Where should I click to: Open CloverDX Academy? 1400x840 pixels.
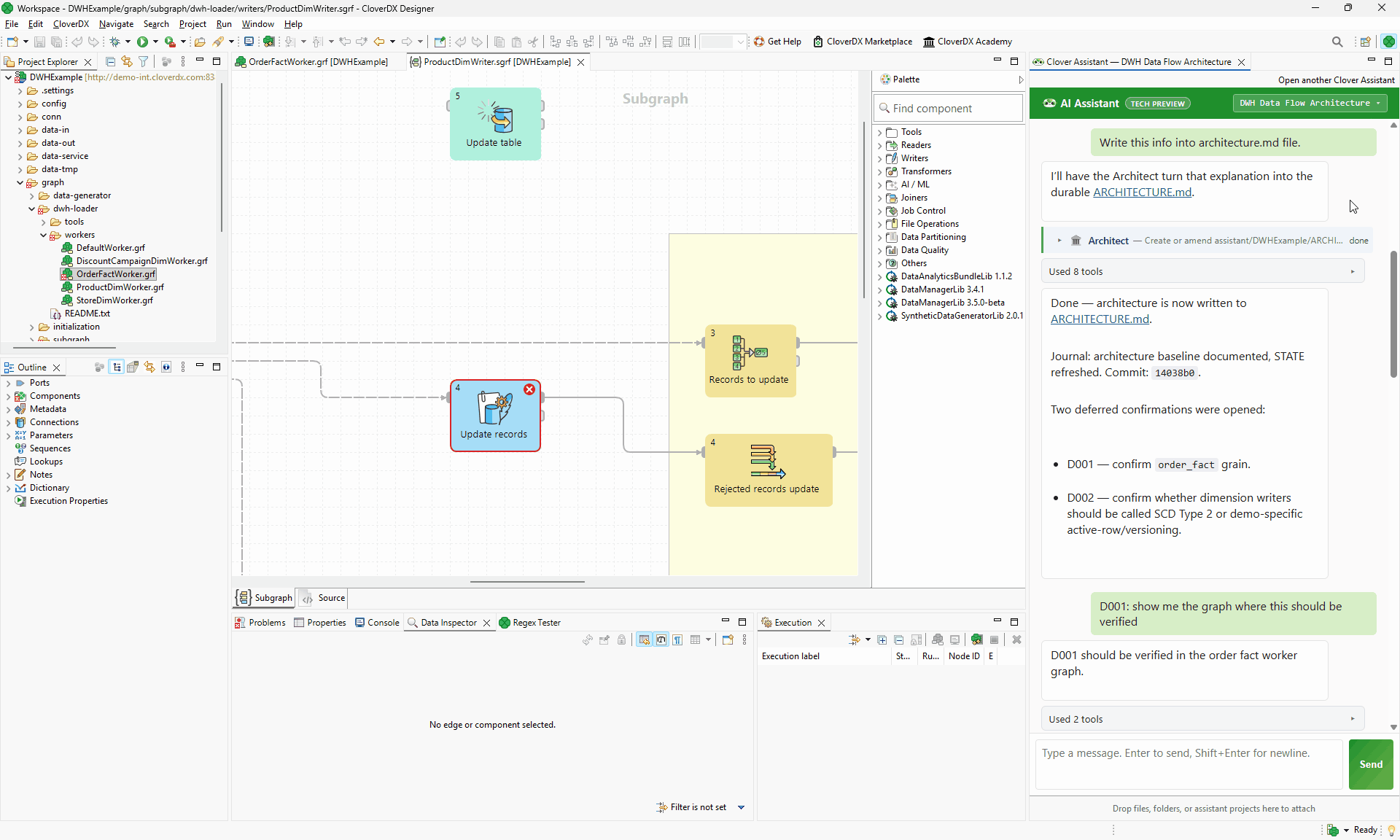point(968,42)
